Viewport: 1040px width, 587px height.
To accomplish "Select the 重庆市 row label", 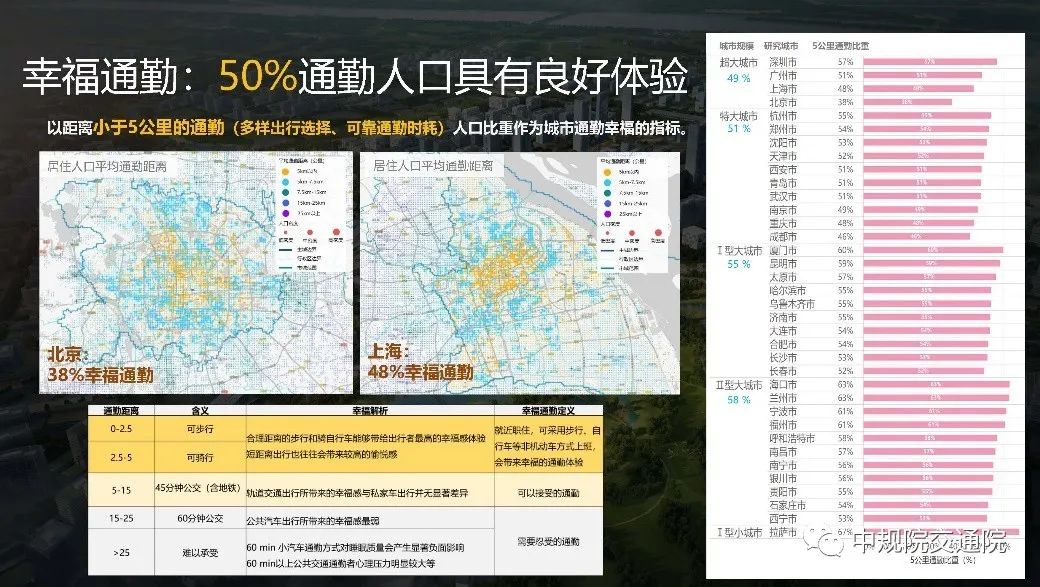I will [783, 224].
